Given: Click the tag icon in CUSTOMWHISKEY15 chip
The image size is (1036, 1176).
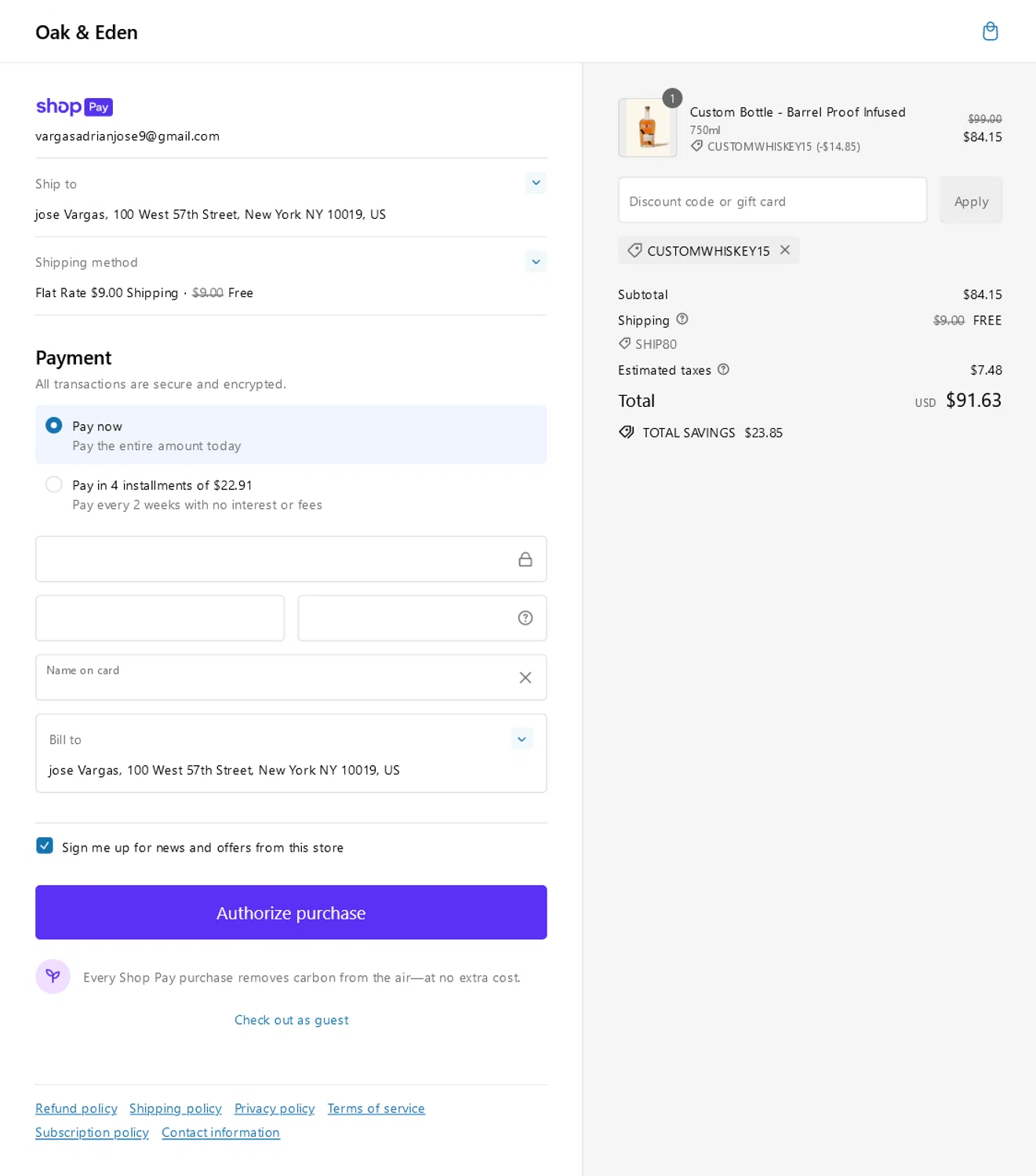Looking at the screenshot, I should (634, 251).
